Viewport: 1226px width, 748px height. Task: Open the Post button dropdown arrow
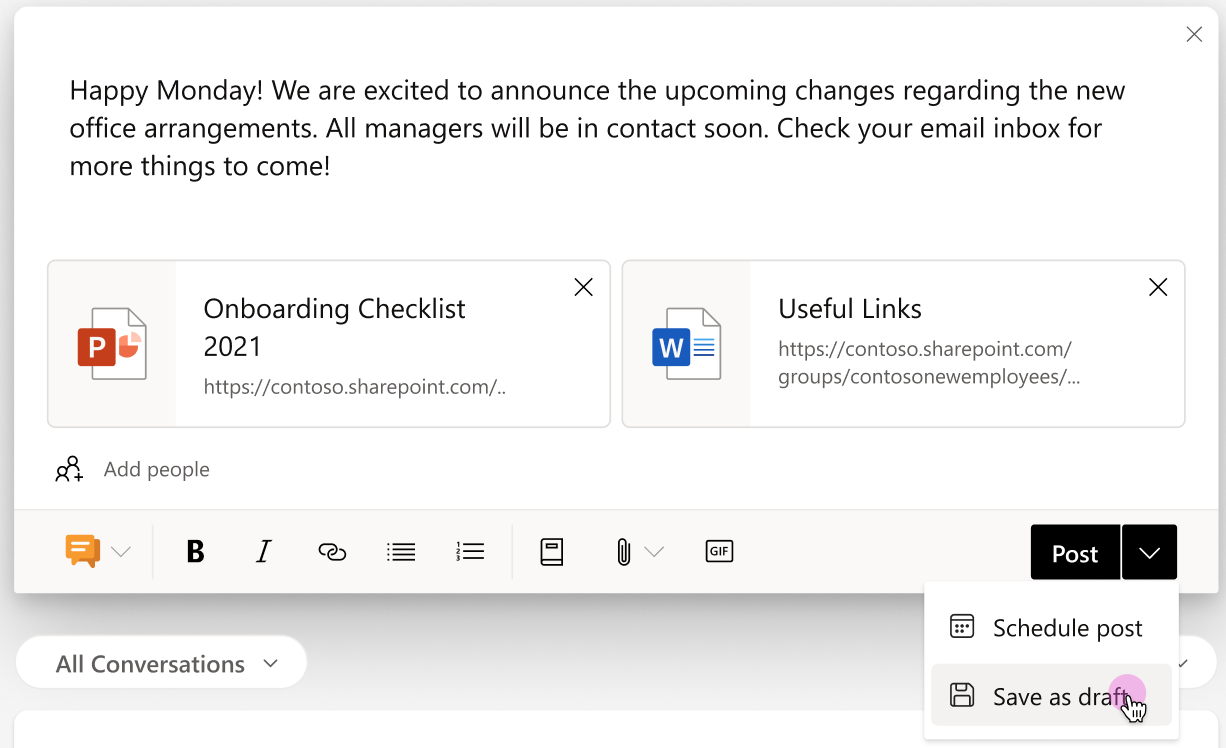click(x=1149, y=551)
